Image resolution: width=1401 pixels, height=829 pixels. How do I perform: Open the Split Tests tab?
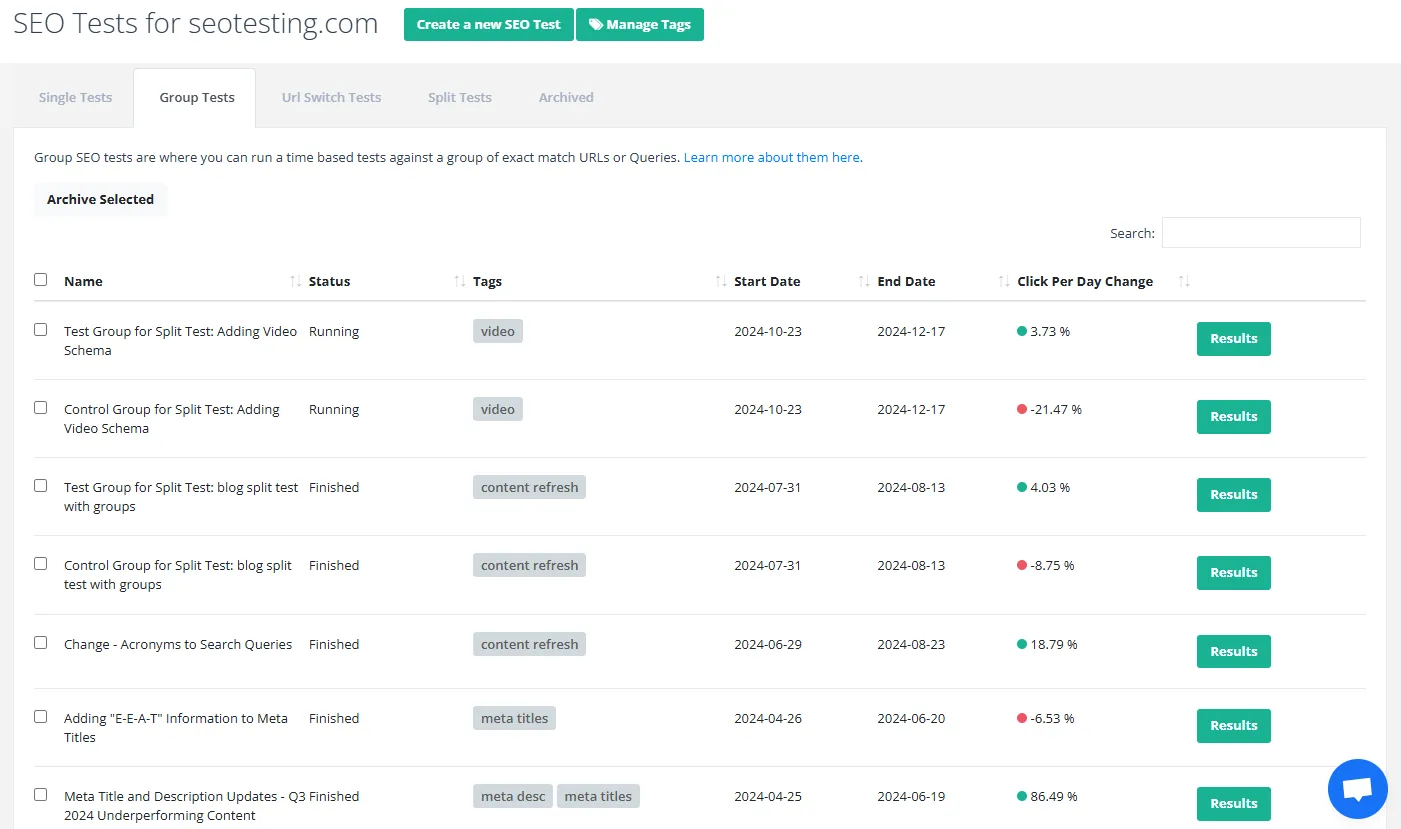[x=459, y=98]
